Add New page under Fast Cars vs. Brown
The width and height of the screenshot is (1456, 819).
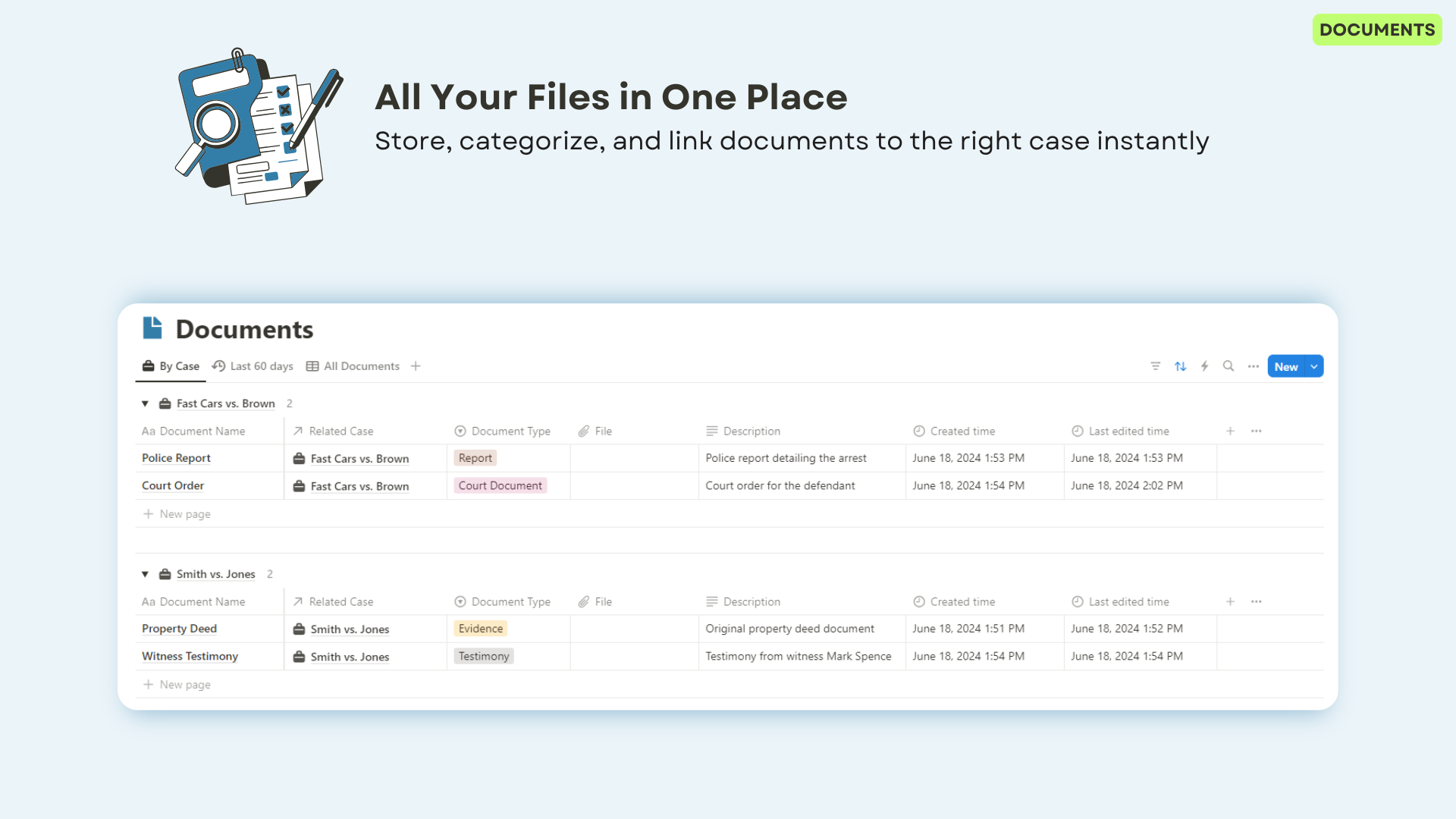point(177,514)
